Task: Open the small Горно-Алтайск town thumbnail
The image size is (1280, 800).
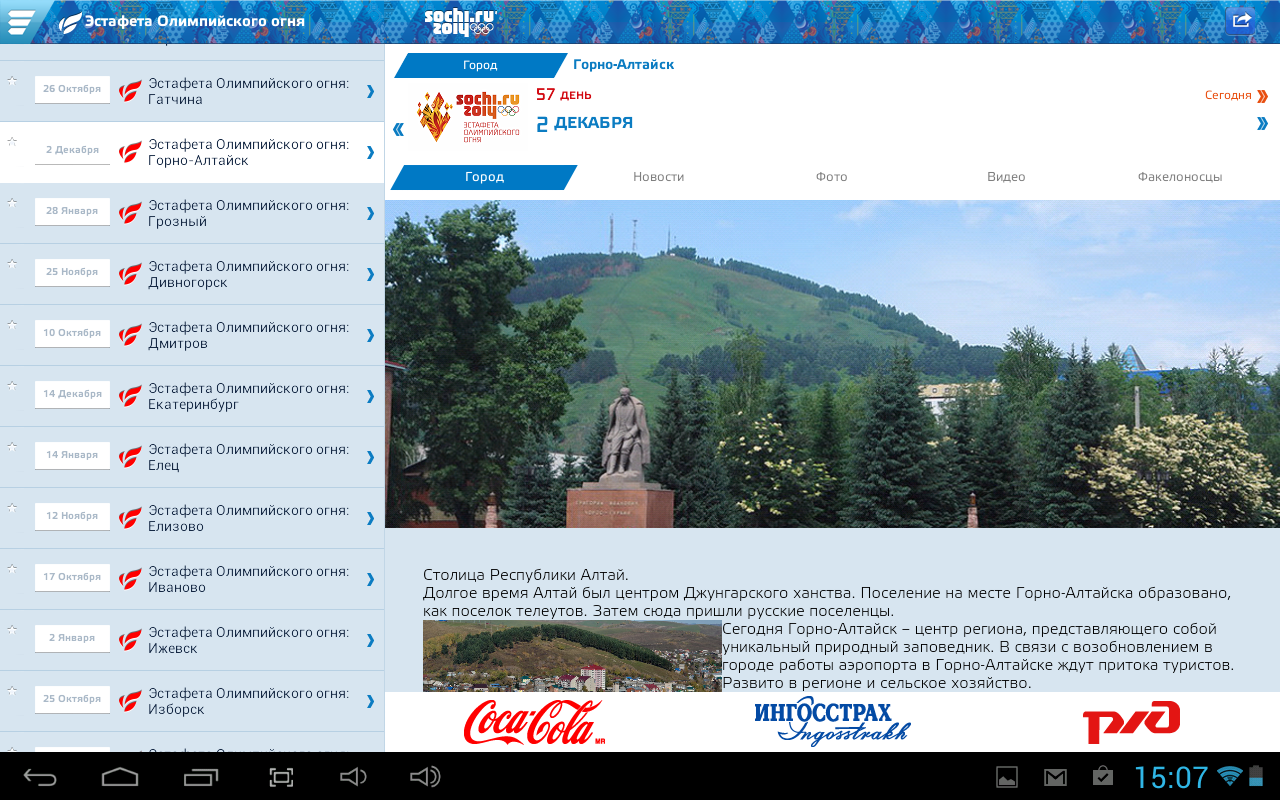Action: (571, 656)
